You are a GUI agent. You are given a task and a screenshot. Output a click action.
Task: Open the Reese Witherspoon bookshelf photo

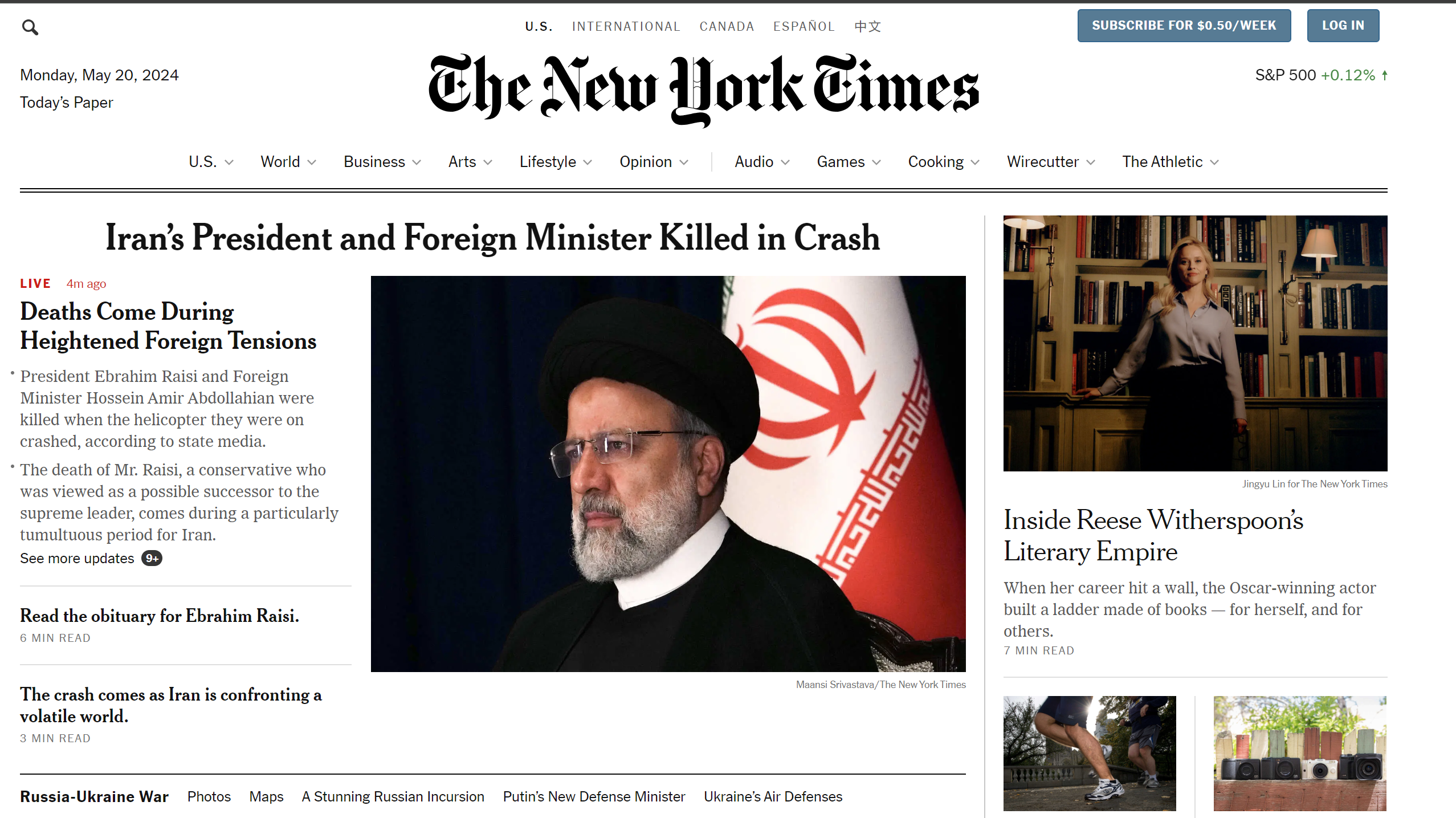point(1195,343)
